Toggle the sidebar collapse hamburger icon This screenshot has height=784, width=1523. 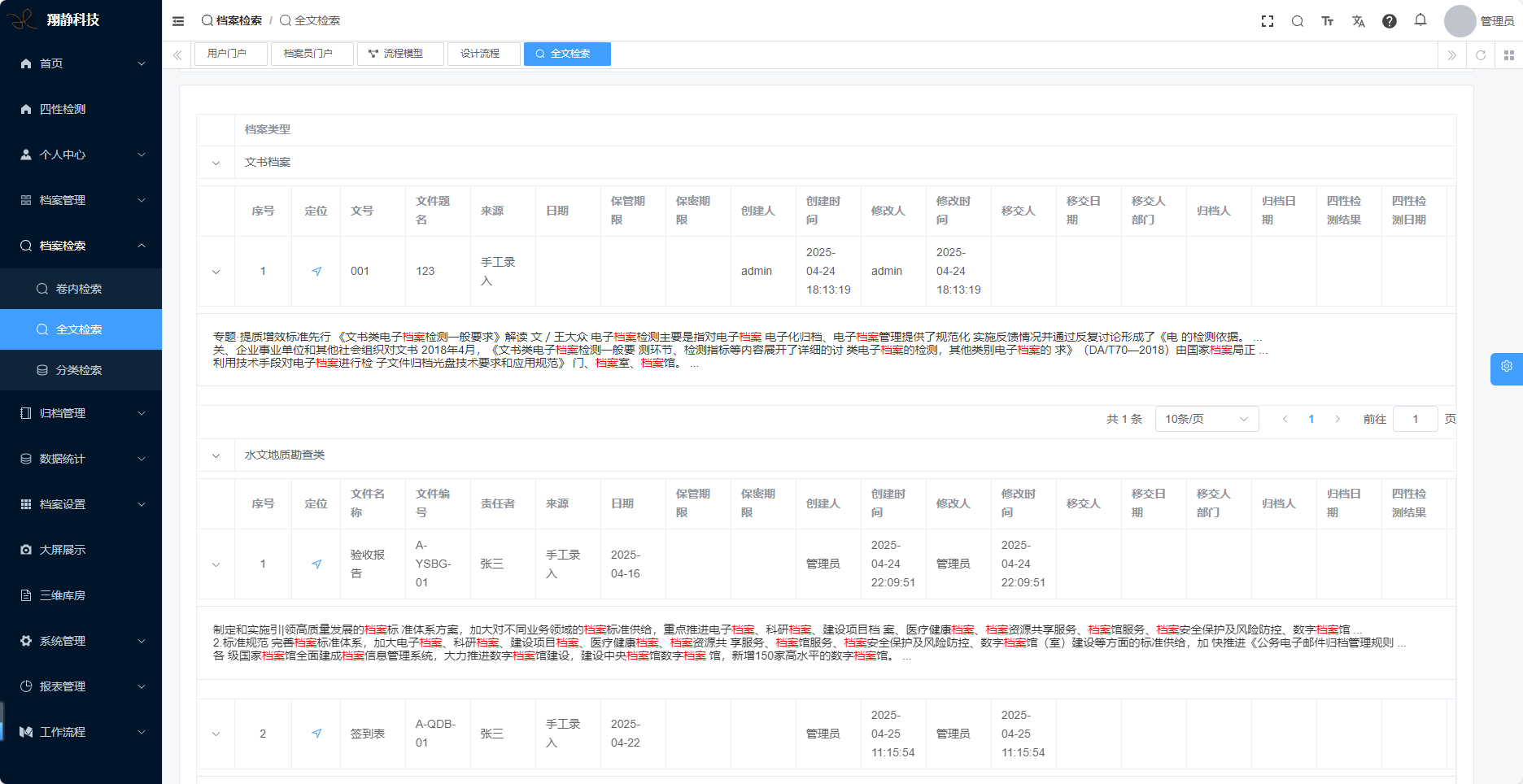(178, 21)
